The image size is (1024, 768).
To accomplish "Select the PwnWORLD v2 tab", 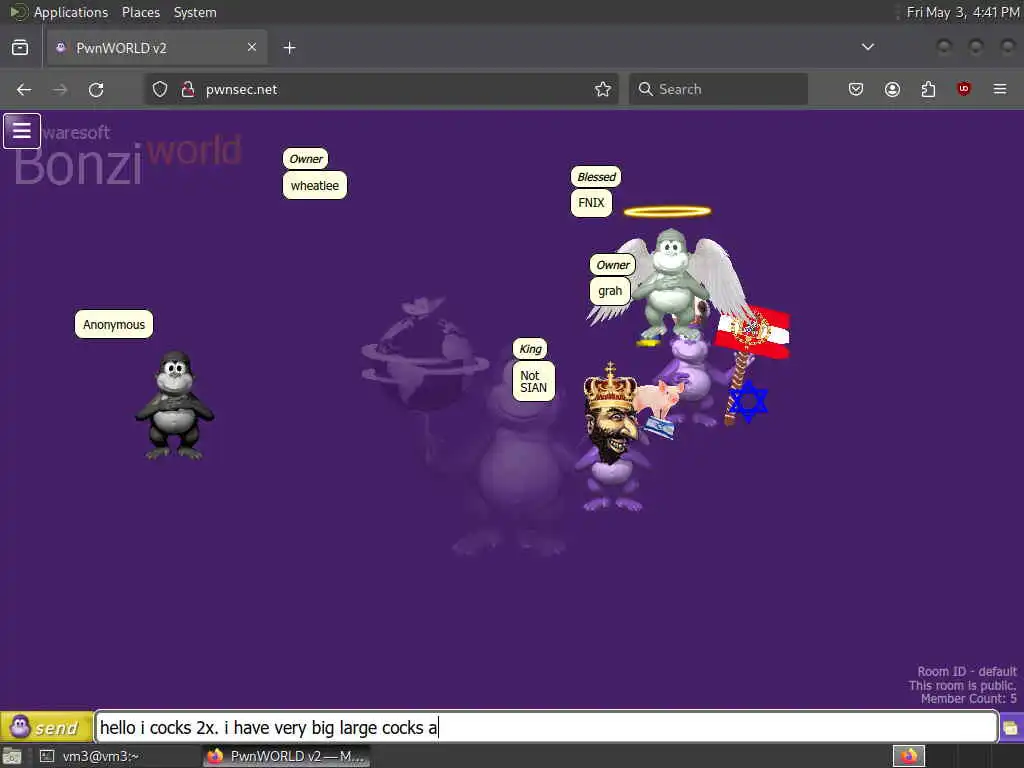I will click(x=157, y=48).
